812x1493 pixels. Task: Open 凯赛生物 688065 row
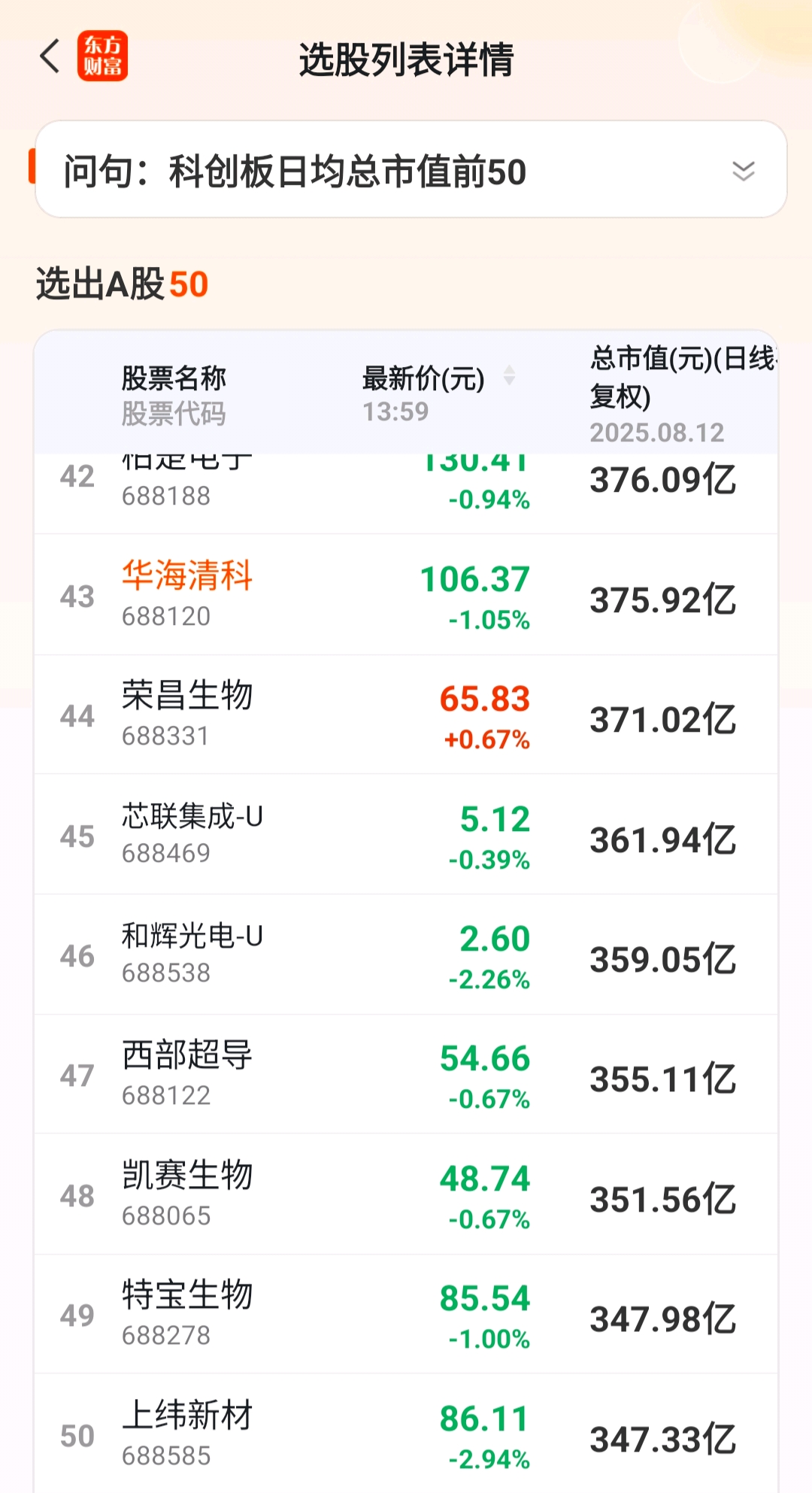(x=406, y=1194)
